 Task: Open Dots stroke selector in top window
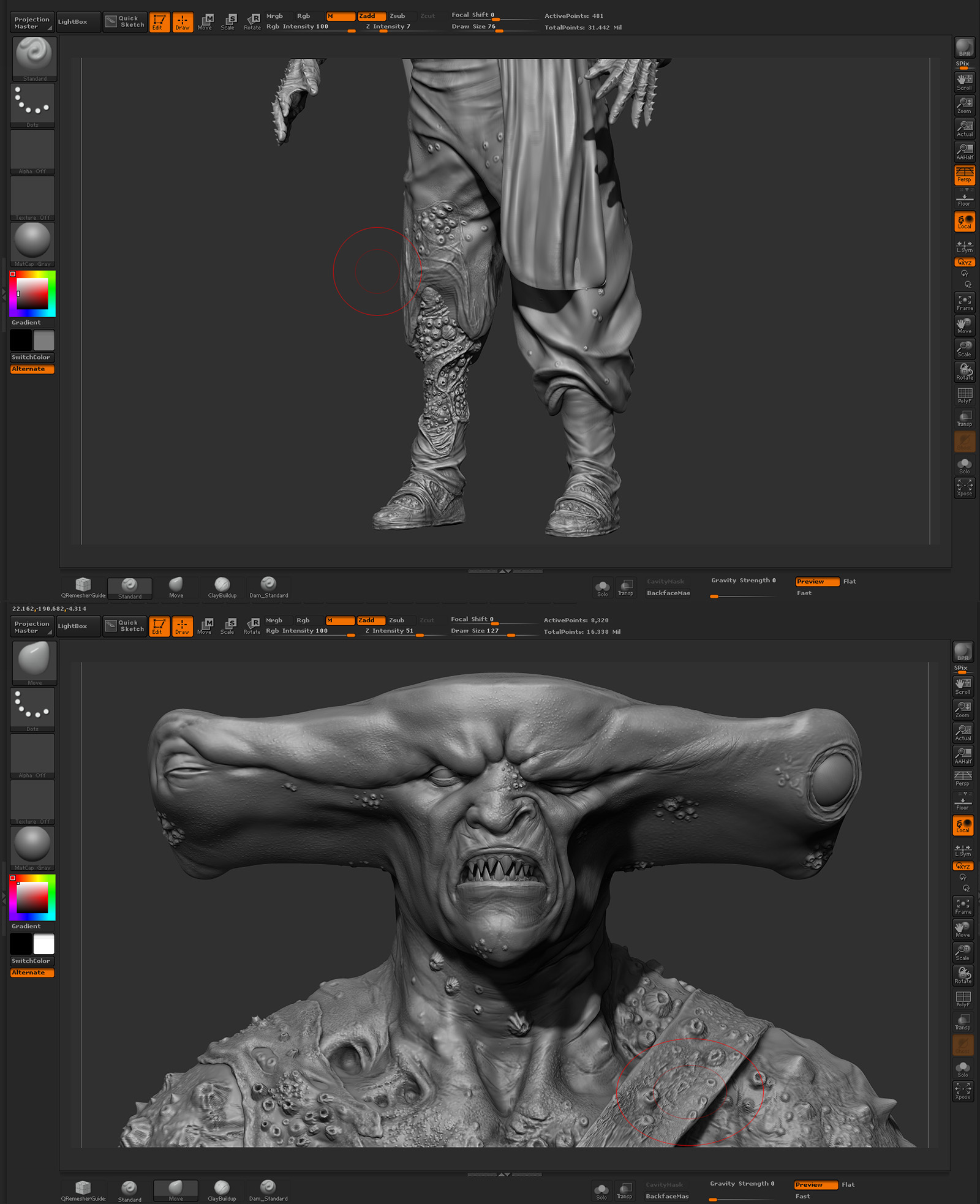pyautogui.click(x=32, y=105)
